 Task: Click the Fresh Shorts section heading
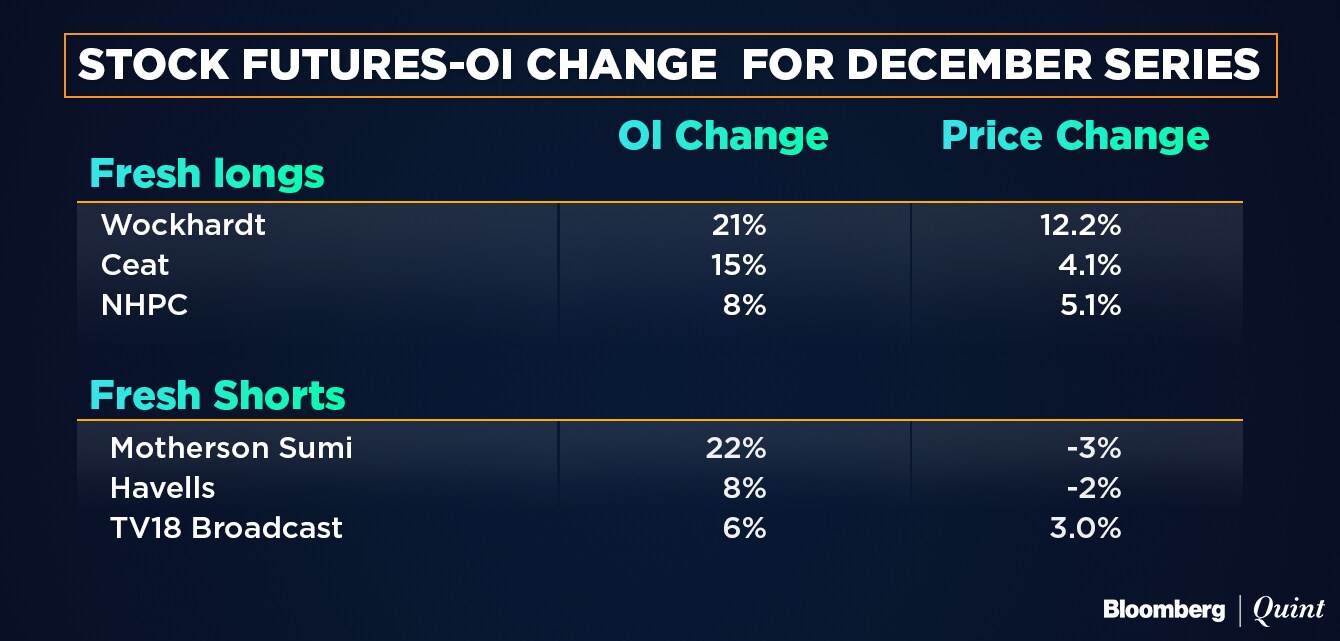[217, 395]
